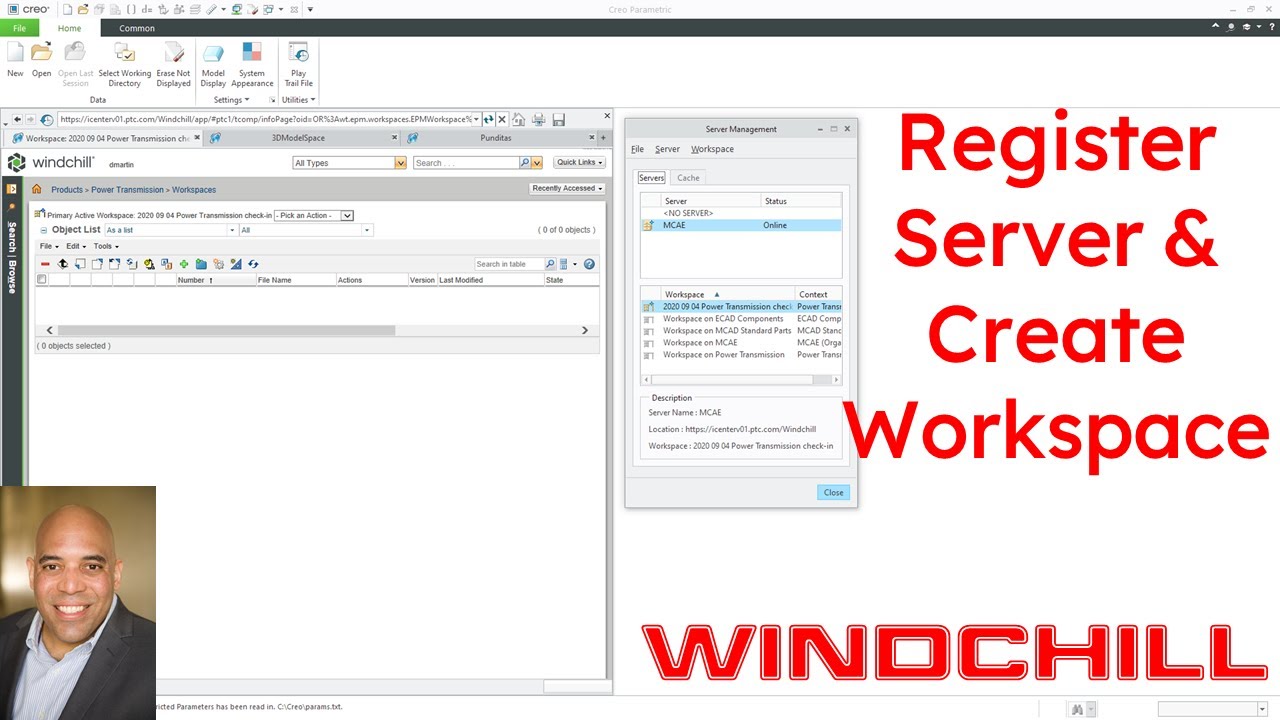
Task: Open the Pick an Action dropdown
Action: point(314,215)
